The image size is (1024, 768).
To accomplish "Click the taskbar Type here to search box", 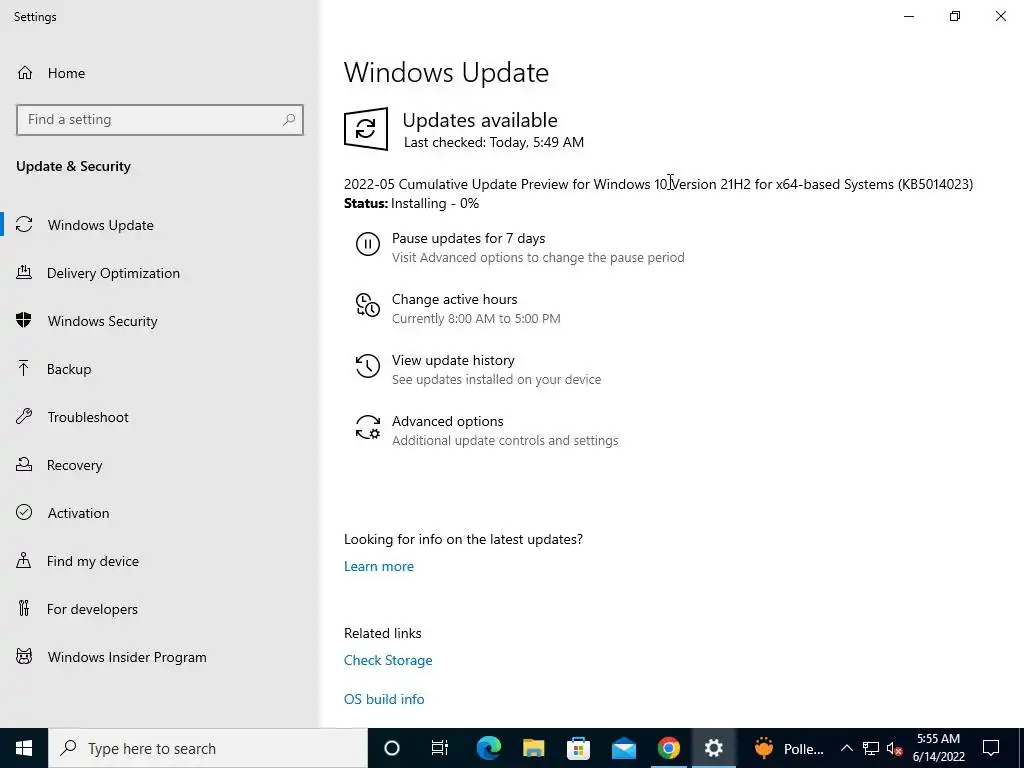I will 208,748.
